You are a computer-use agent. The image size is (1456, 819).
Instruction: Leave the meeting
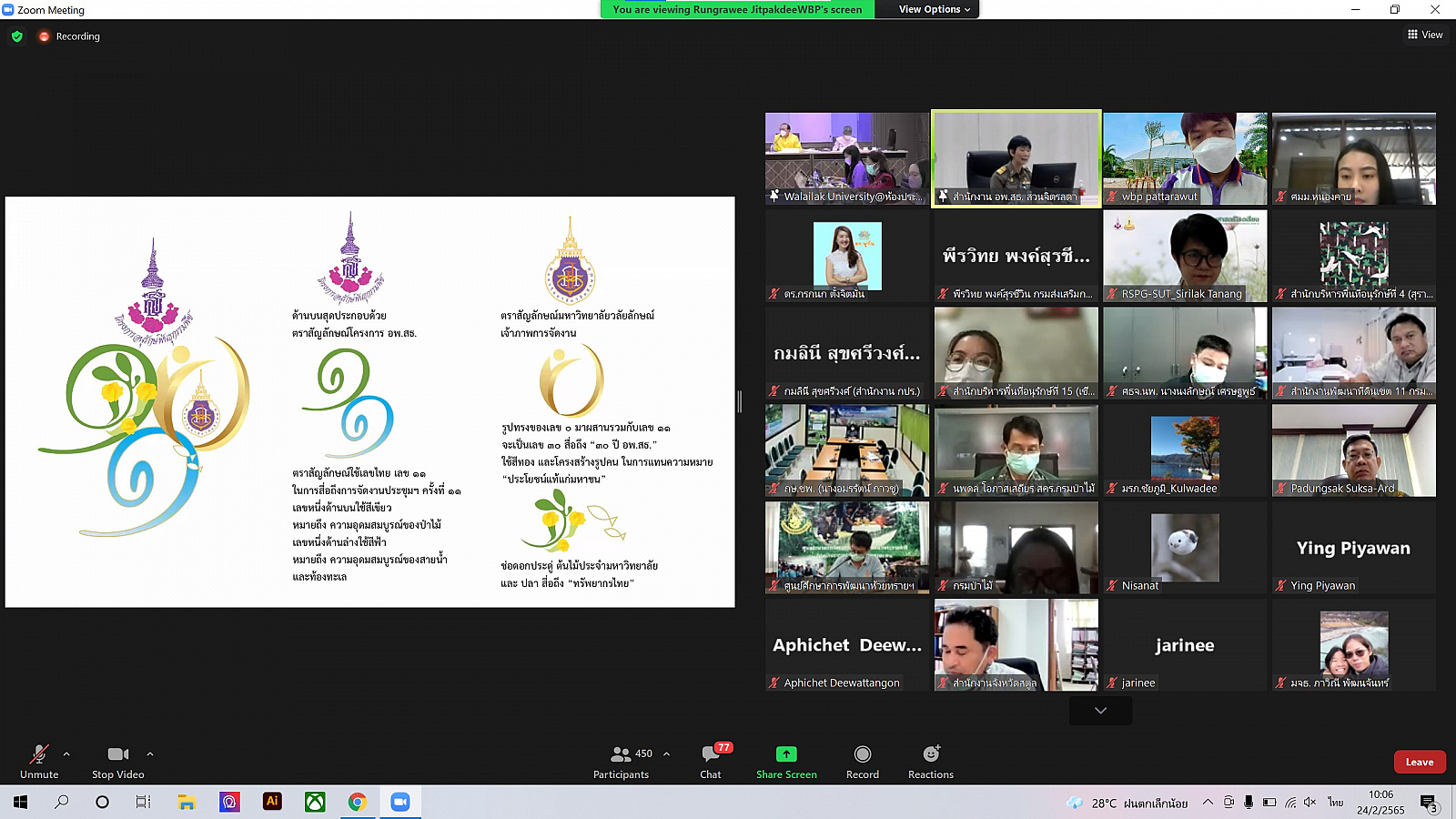coord(1419,762)
